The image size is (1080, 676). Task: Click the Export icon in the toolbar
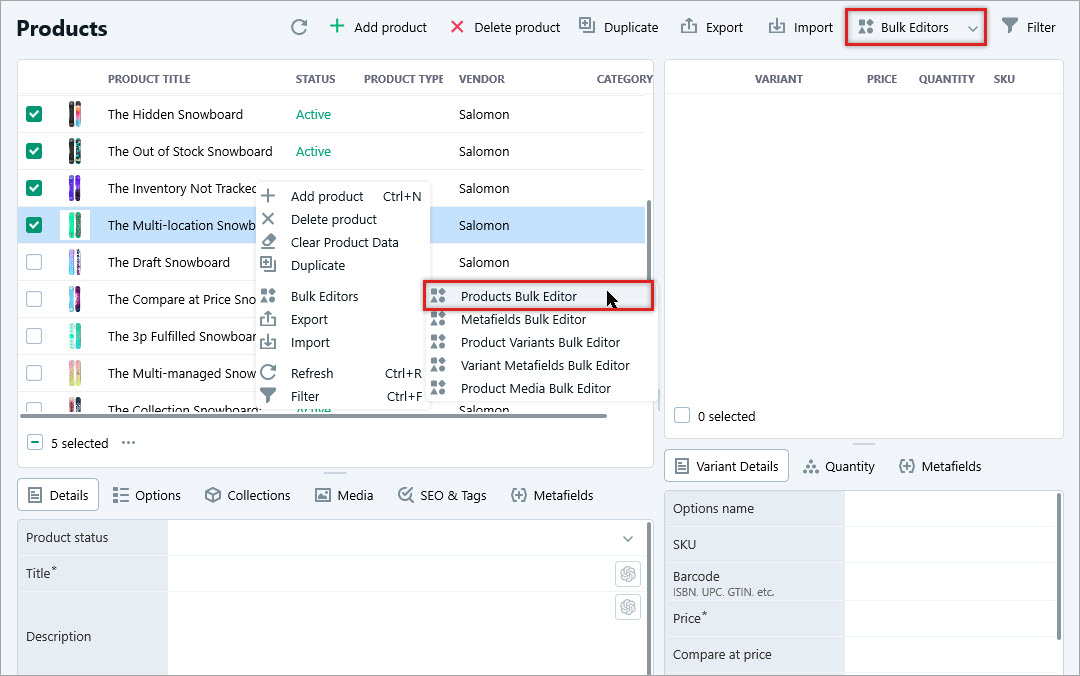click(689, 26)
